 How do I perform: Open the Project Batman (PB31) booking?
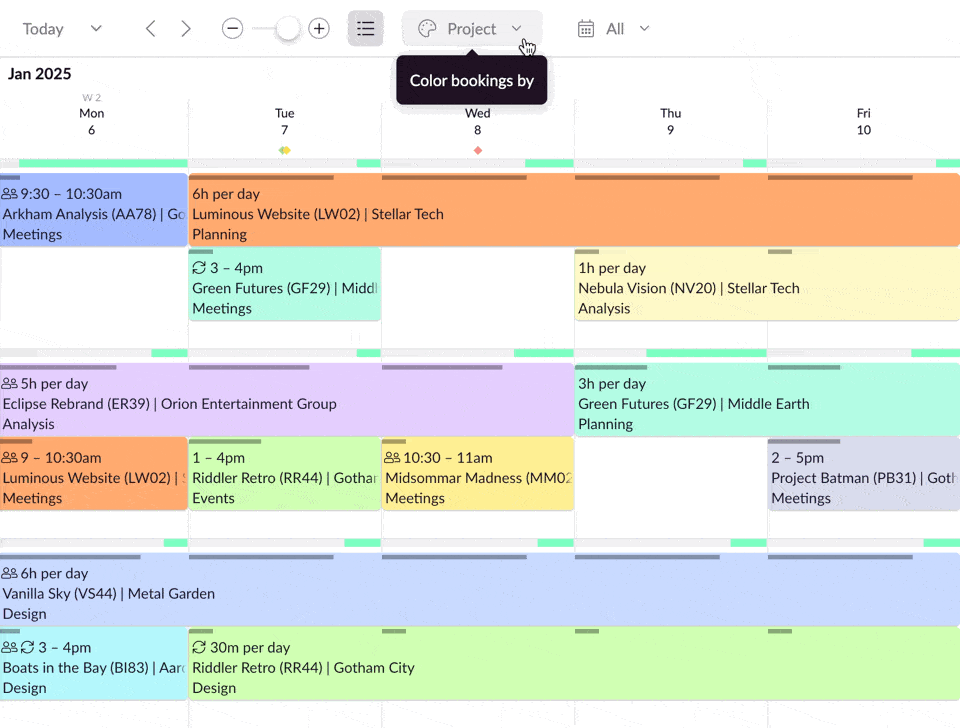click(x=864, y=474)
